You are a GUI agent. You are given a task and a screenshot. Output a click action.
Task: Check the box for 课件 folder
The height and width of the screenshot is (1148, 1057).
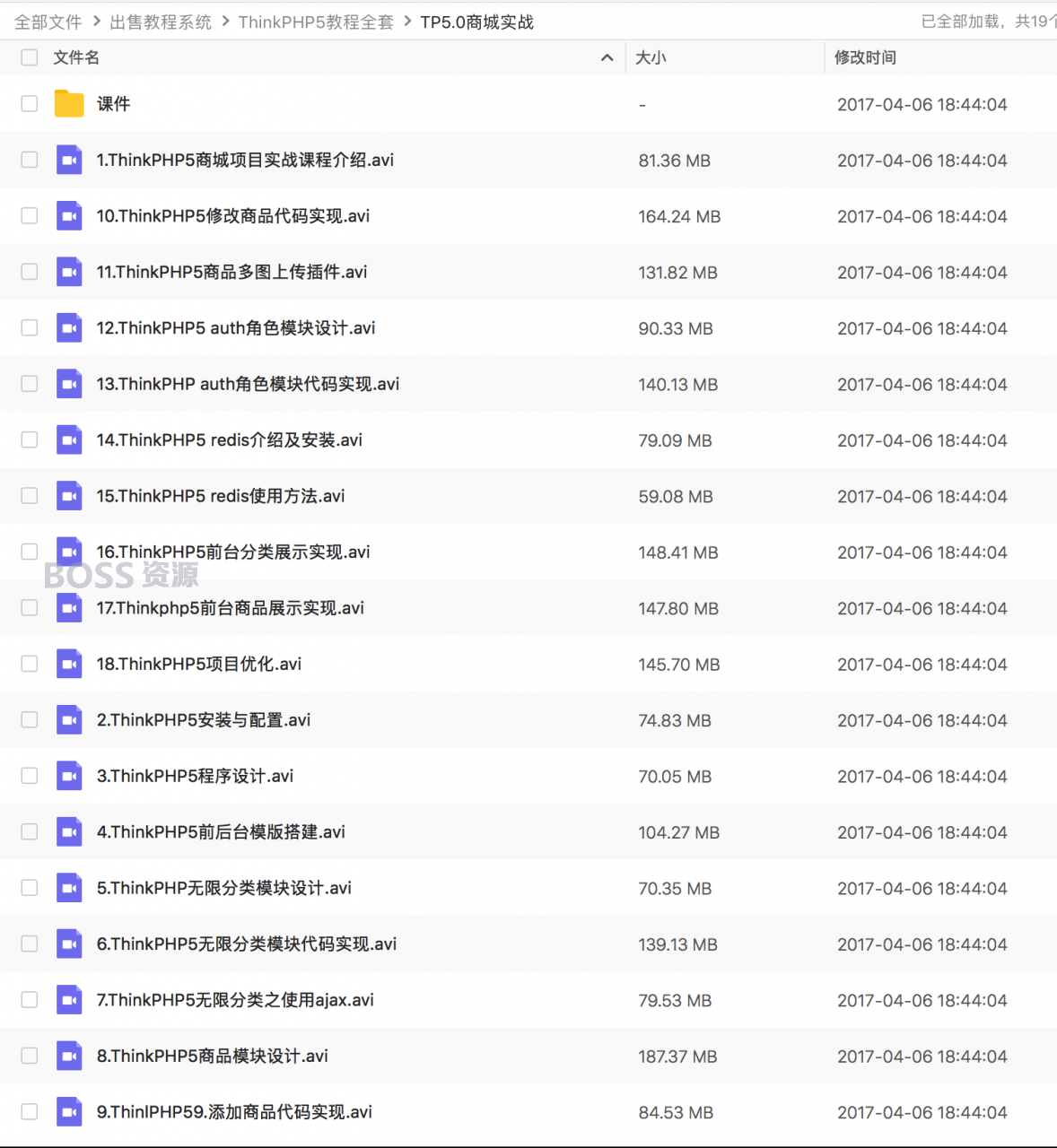[30, 104]
